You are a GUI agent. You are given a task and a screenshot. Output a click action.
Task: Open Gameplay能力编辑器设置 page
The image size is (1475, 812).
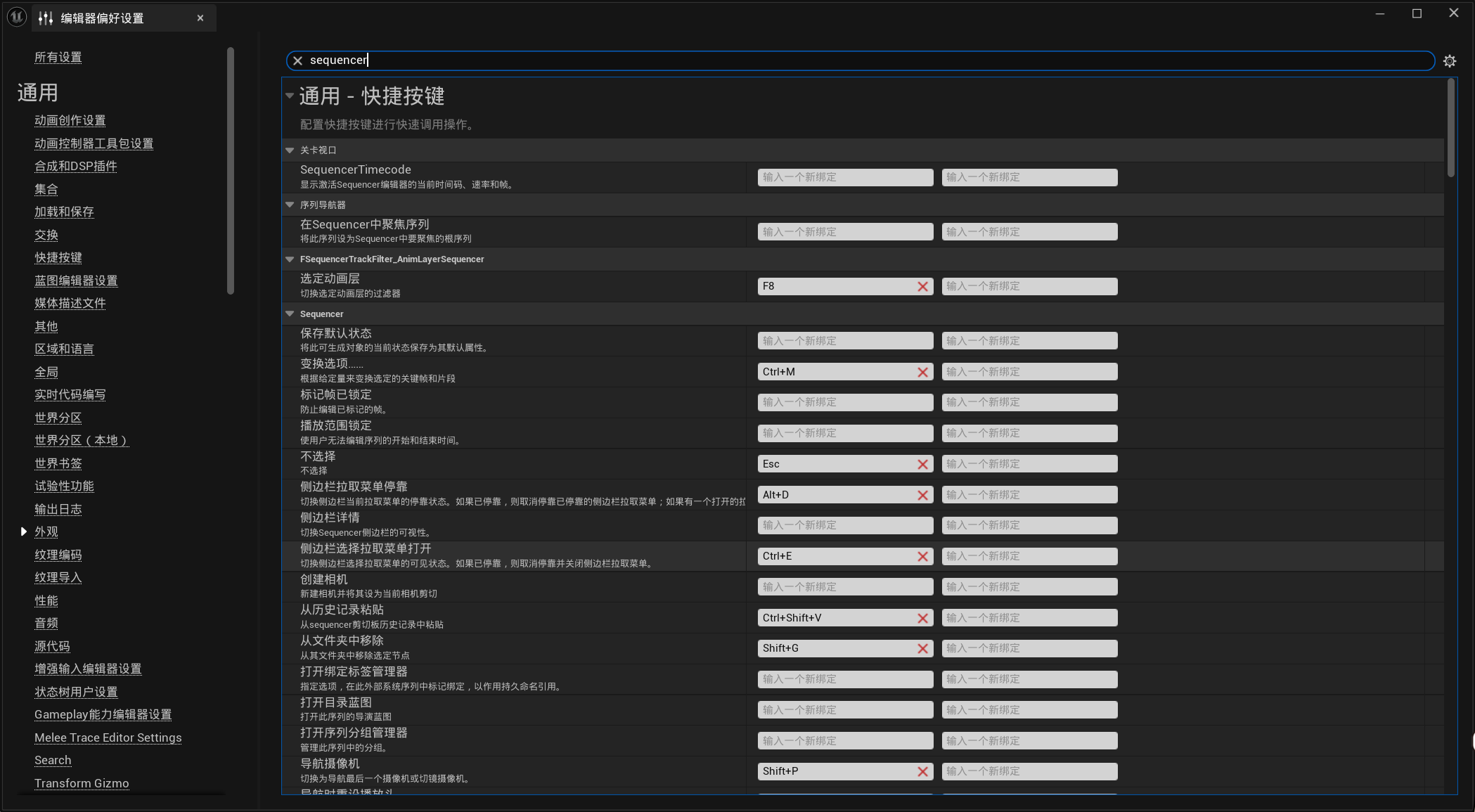(x=103, y=714)
